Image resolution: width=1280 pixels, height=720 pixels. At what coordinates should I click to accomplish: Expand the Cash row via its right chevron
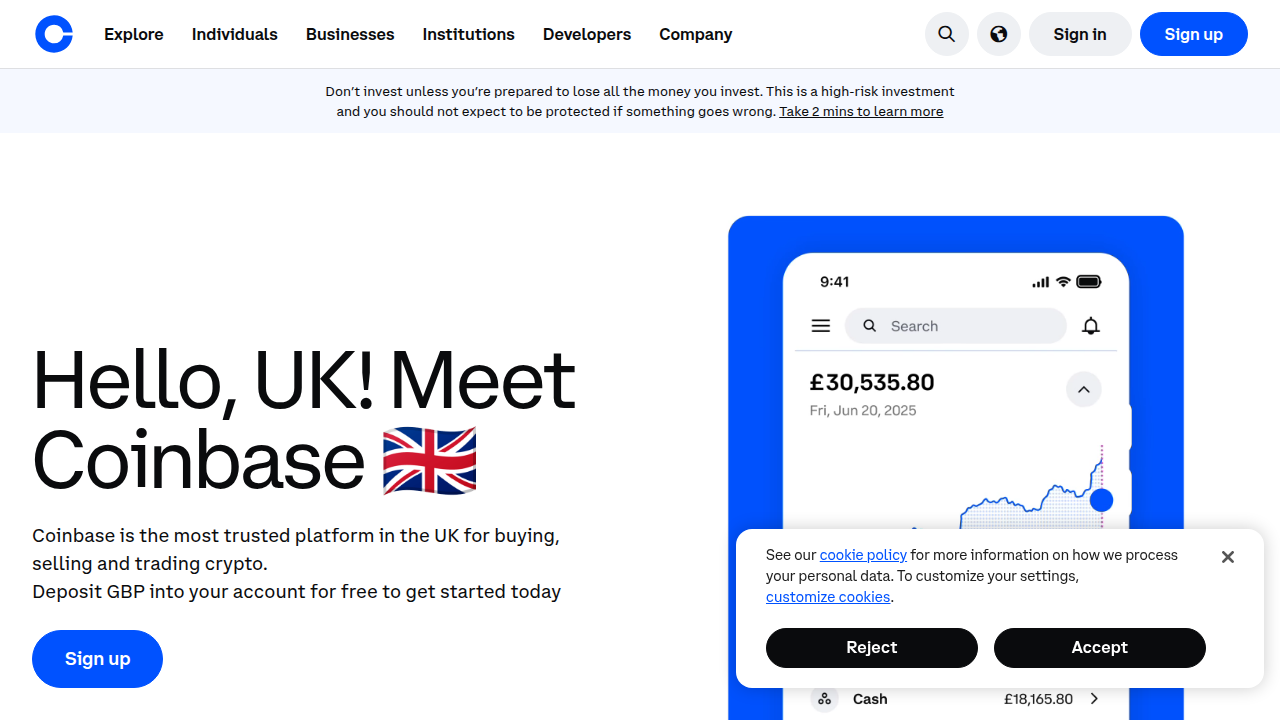click(x=1094, y=698)
